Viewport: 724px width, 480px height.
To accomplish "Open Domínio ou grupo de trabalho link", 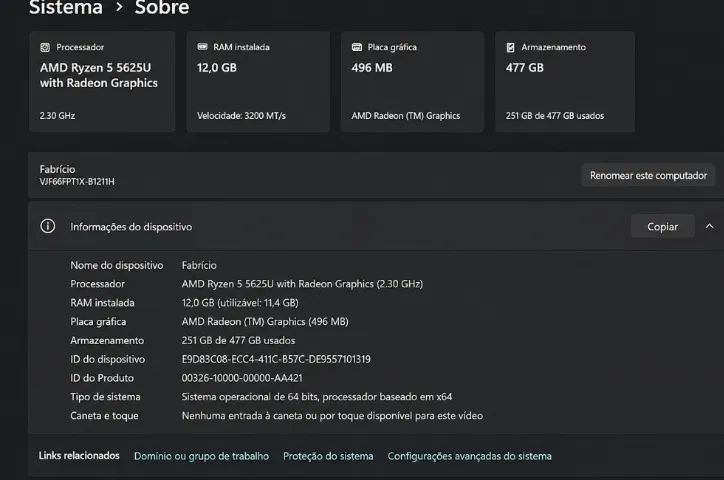I will pyautogui.click(x=201, y=456).
